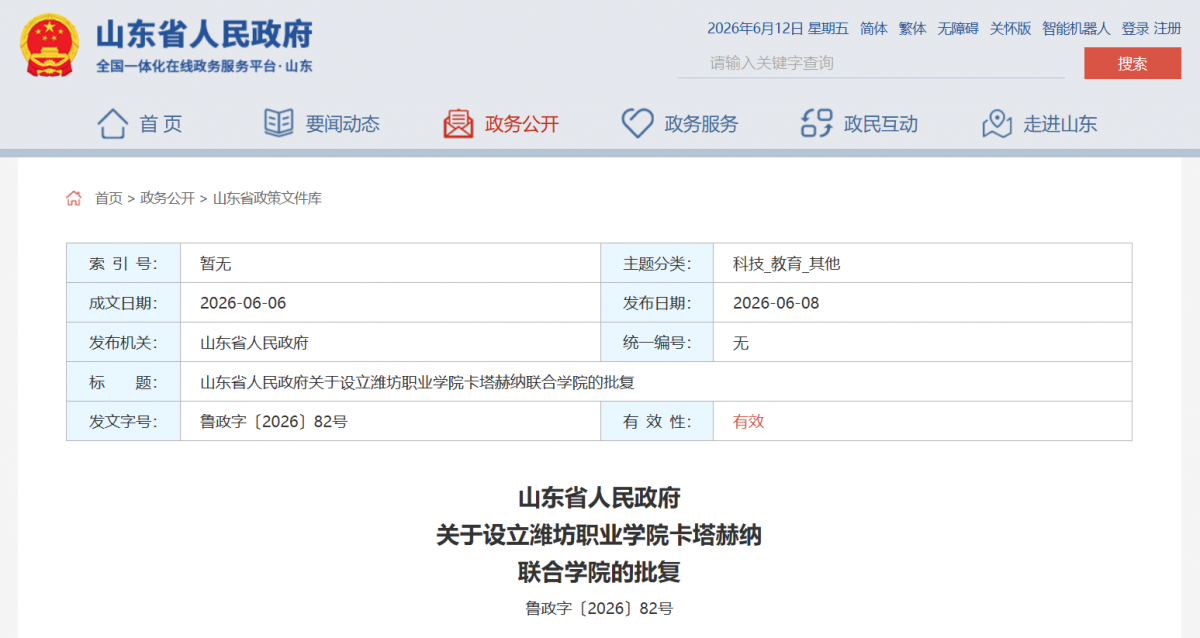Click 政务公开 in the breadcrumb
The width and height of the screenshot is (1200, 638).
point(167,198)
